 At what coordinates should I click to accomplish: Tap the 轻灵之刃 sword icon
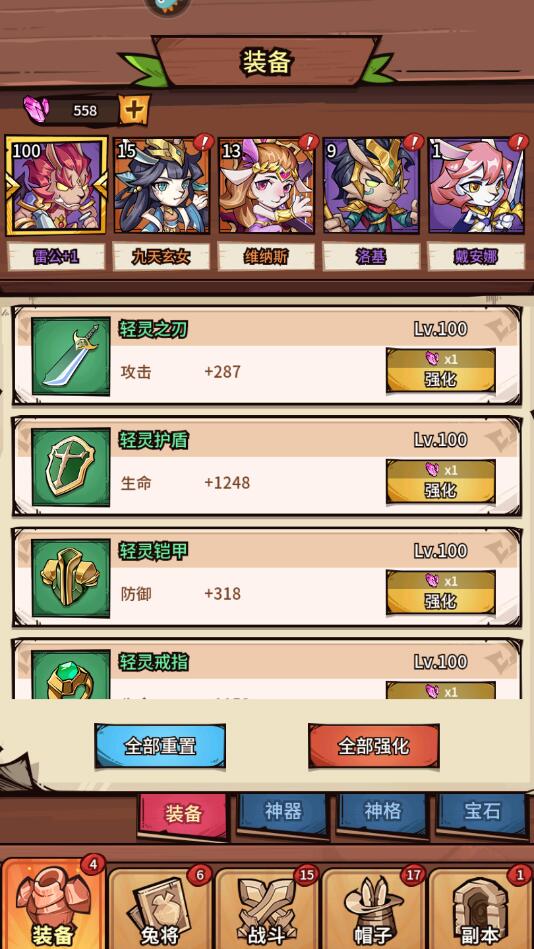pos(71,356)
